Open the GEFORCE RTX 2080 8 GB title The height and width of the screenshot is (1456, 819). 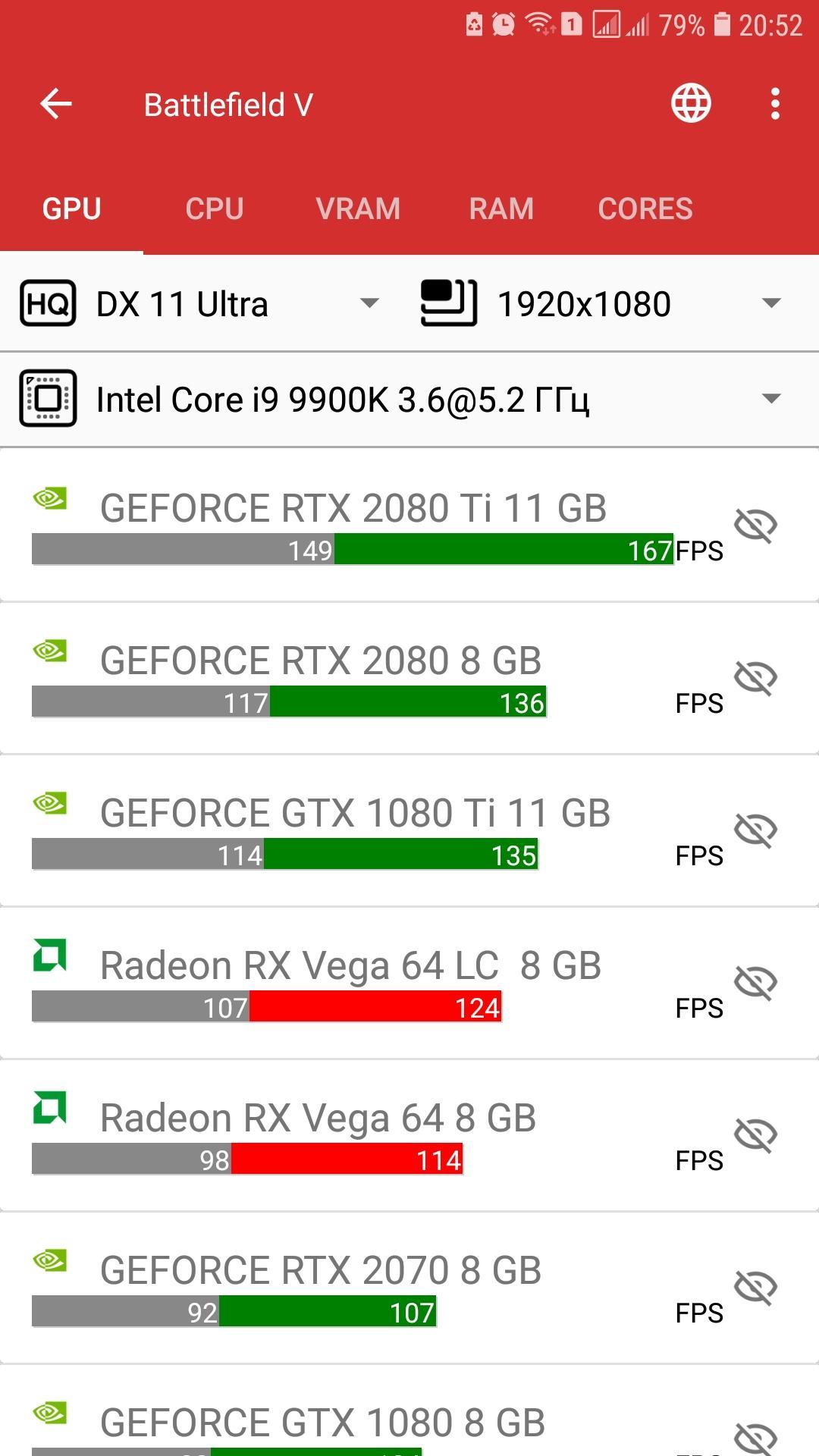(321, 661)
